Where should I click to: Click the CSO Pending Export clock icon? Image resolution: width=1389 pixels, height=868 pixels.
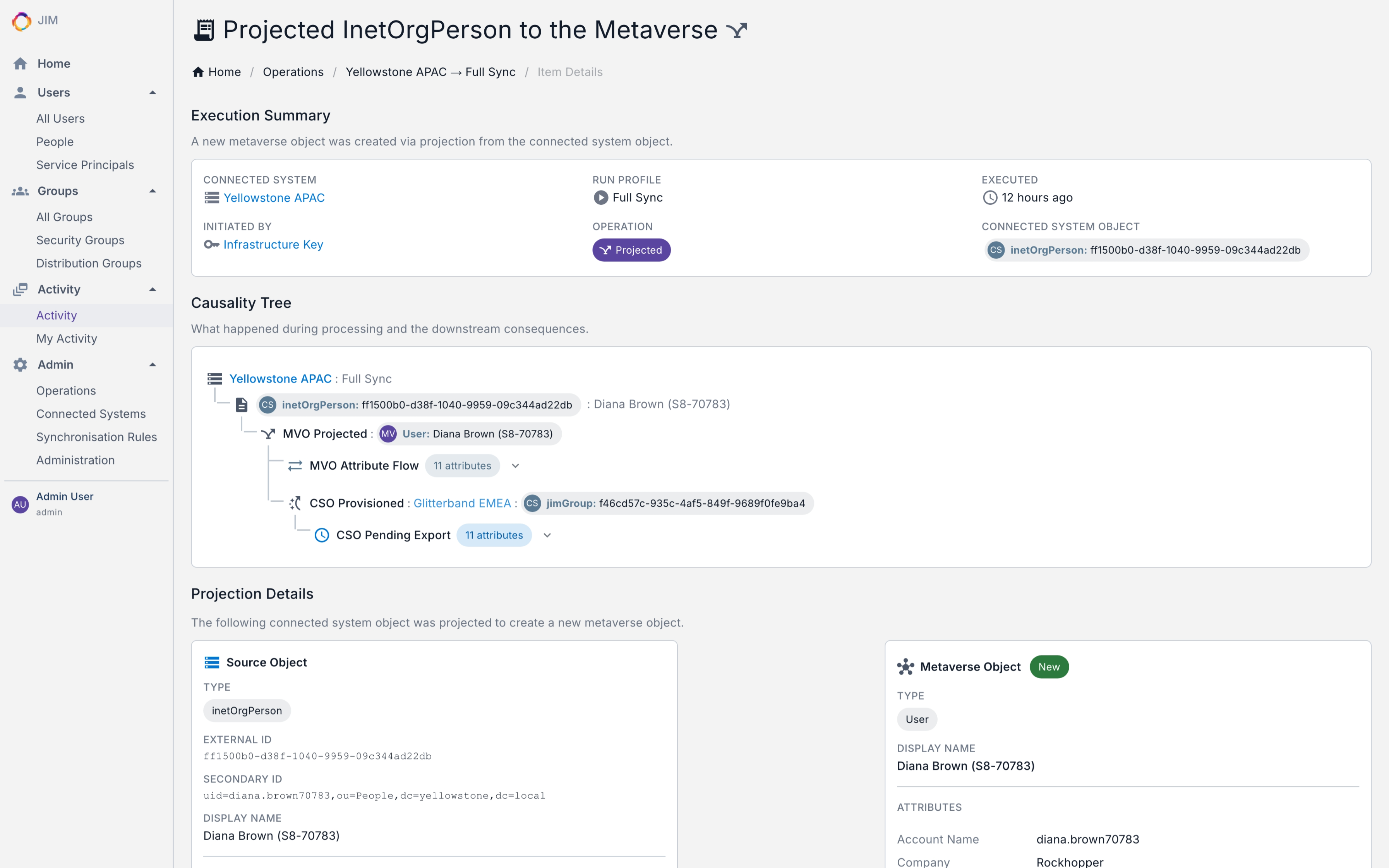322,535
